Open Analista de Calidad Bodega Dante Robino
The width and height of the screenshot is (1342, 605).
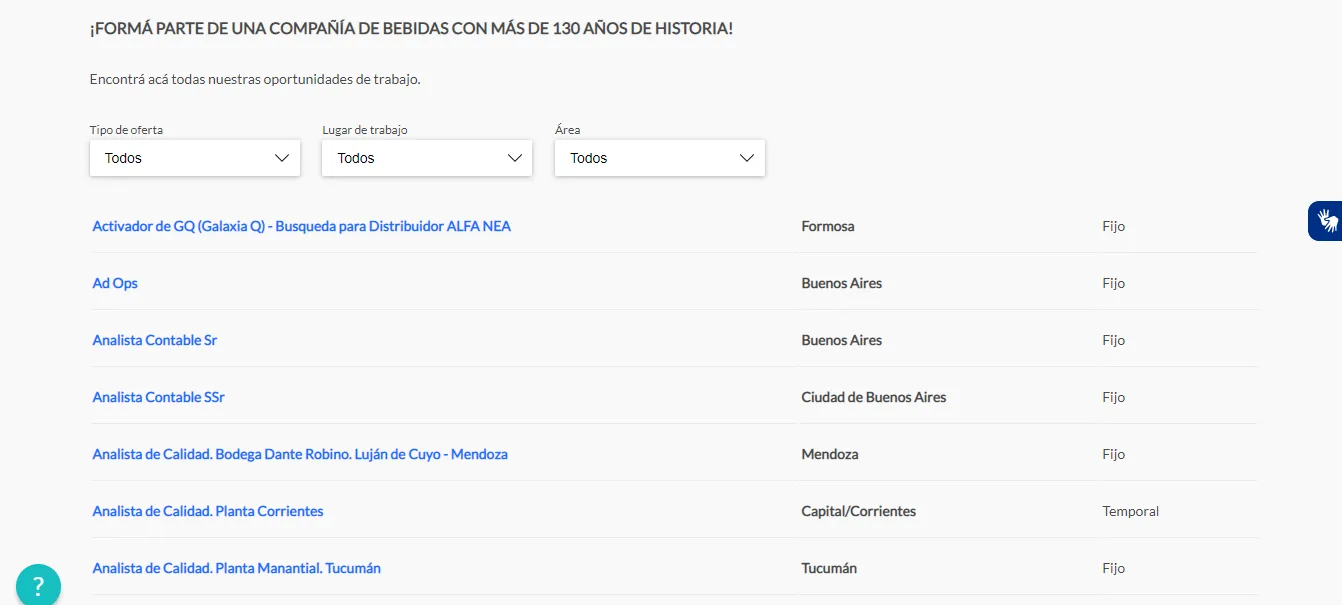(x=300, y=454)
